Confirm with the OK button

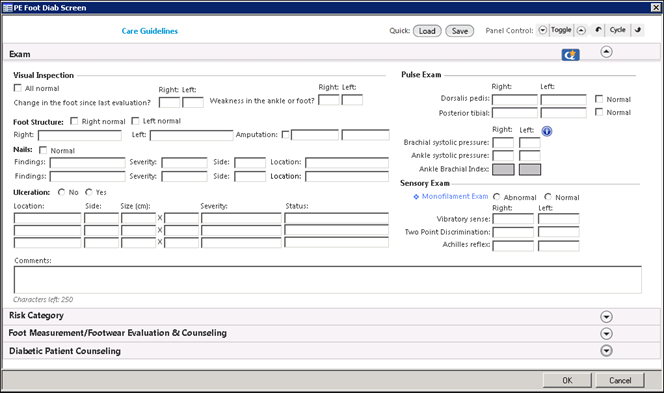pyautogui.click(x=567, y=380)
